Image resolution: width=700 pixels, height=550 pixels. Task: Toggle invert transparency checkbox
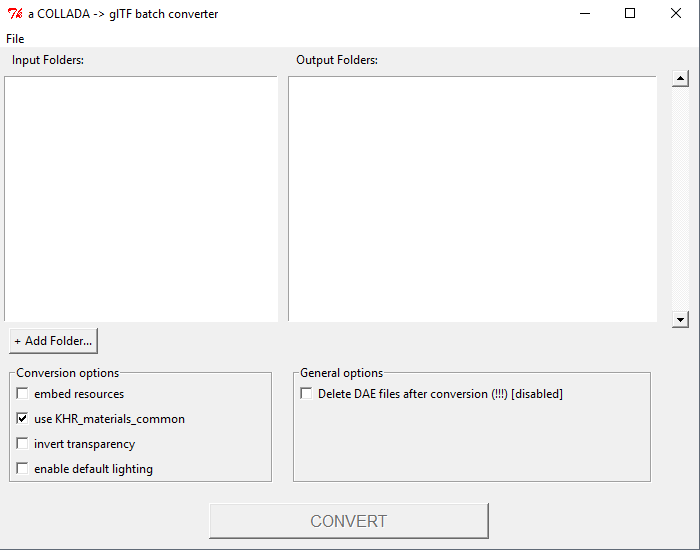click(22, 444)
